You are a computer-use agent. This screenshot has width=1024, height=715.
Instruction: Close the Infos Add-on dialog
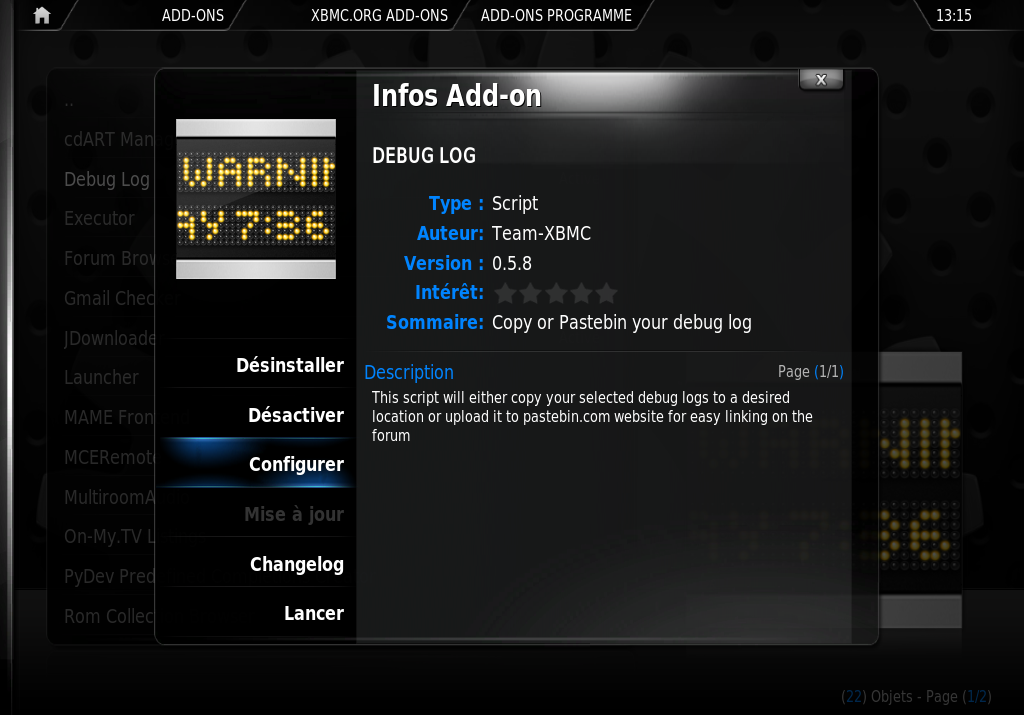[822, 80]
